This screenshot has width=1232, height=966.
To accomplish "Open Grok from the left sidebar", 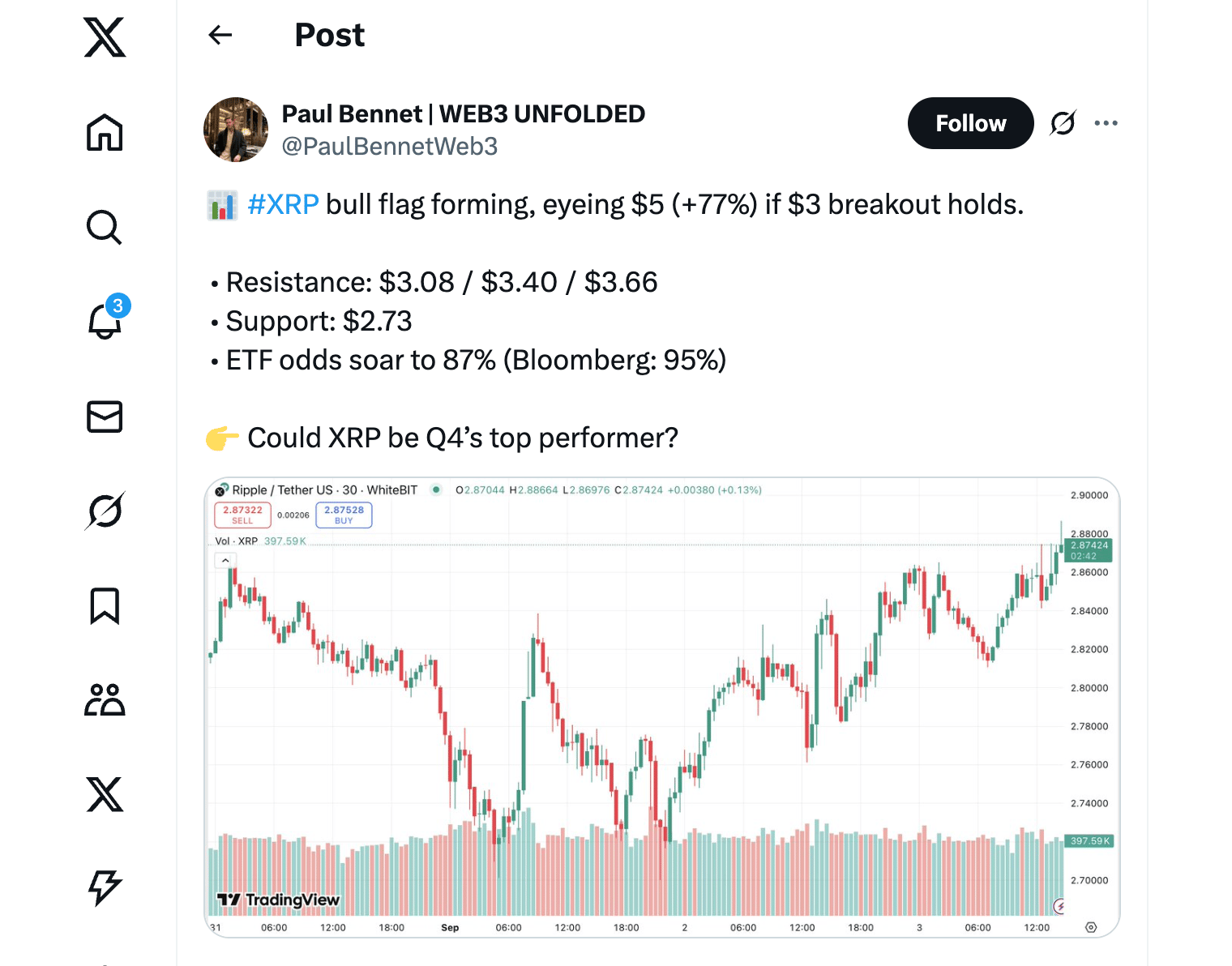I will [x=105, y=511].
